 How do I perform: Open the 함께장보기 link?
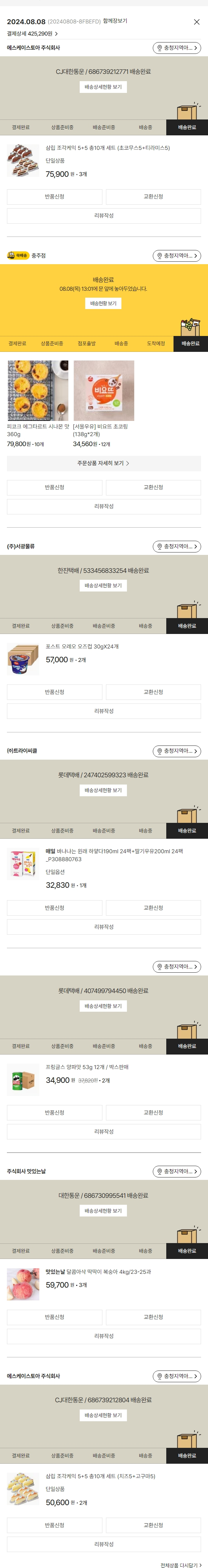[115, 21]
